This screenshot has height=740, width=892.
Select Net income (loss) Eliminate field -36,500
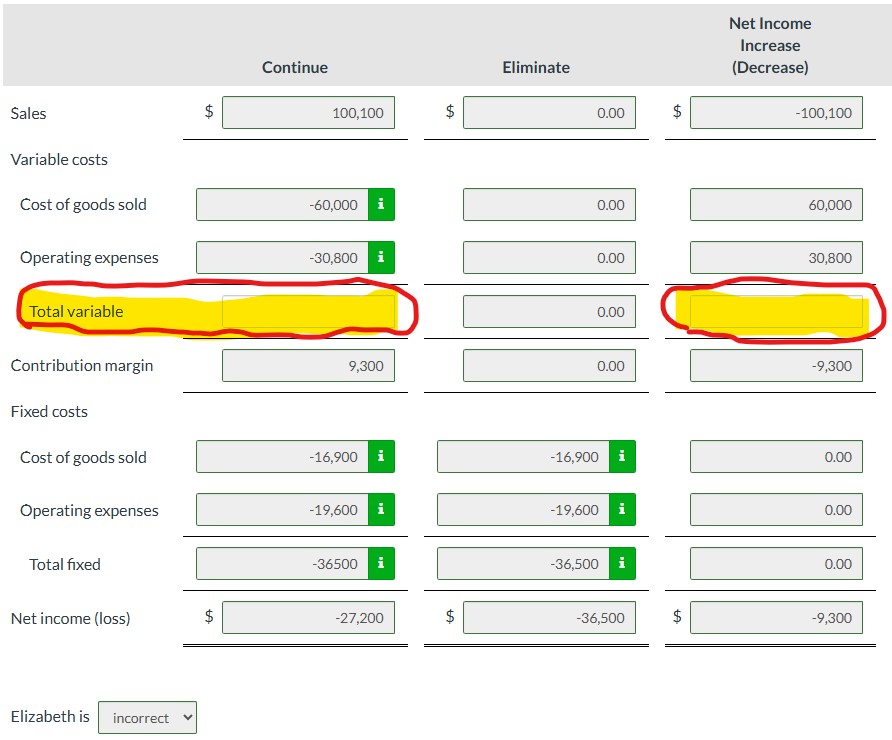(550, 617)
